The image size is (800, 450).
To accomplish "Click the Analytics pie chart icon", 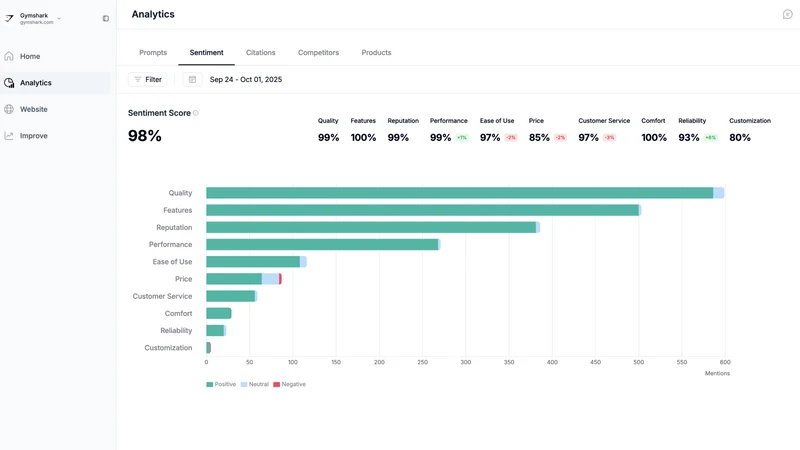I will coord(9,83).
